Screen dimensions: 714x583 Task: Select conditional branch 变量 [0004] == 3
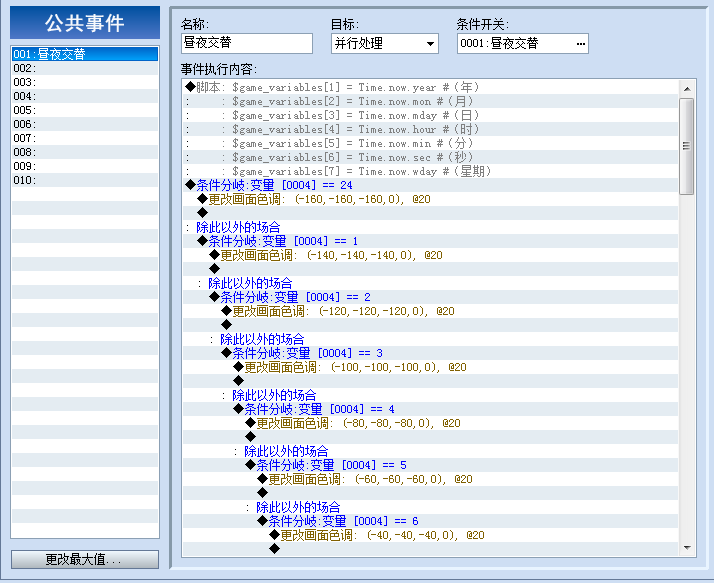pos(430,353)
